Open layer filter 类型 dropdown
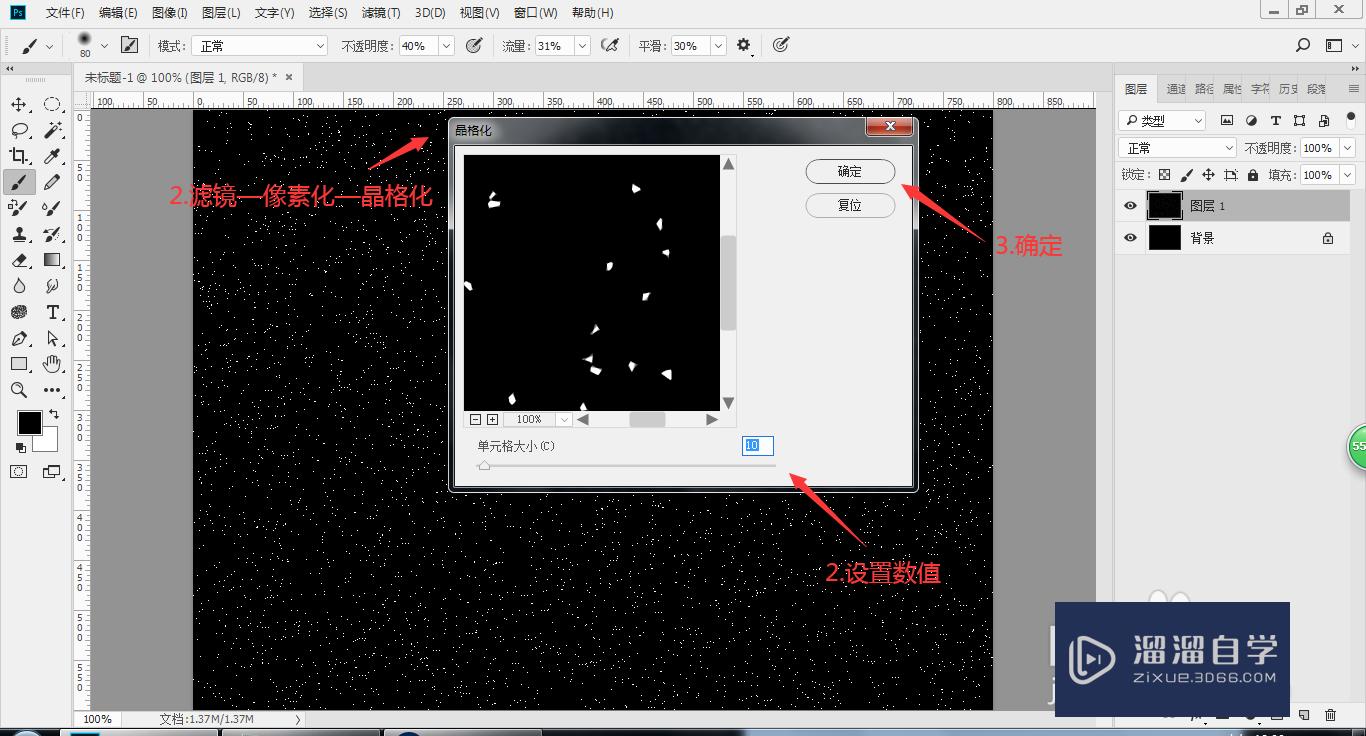This screenshot has height=736, width=1366. (1162, 120)
